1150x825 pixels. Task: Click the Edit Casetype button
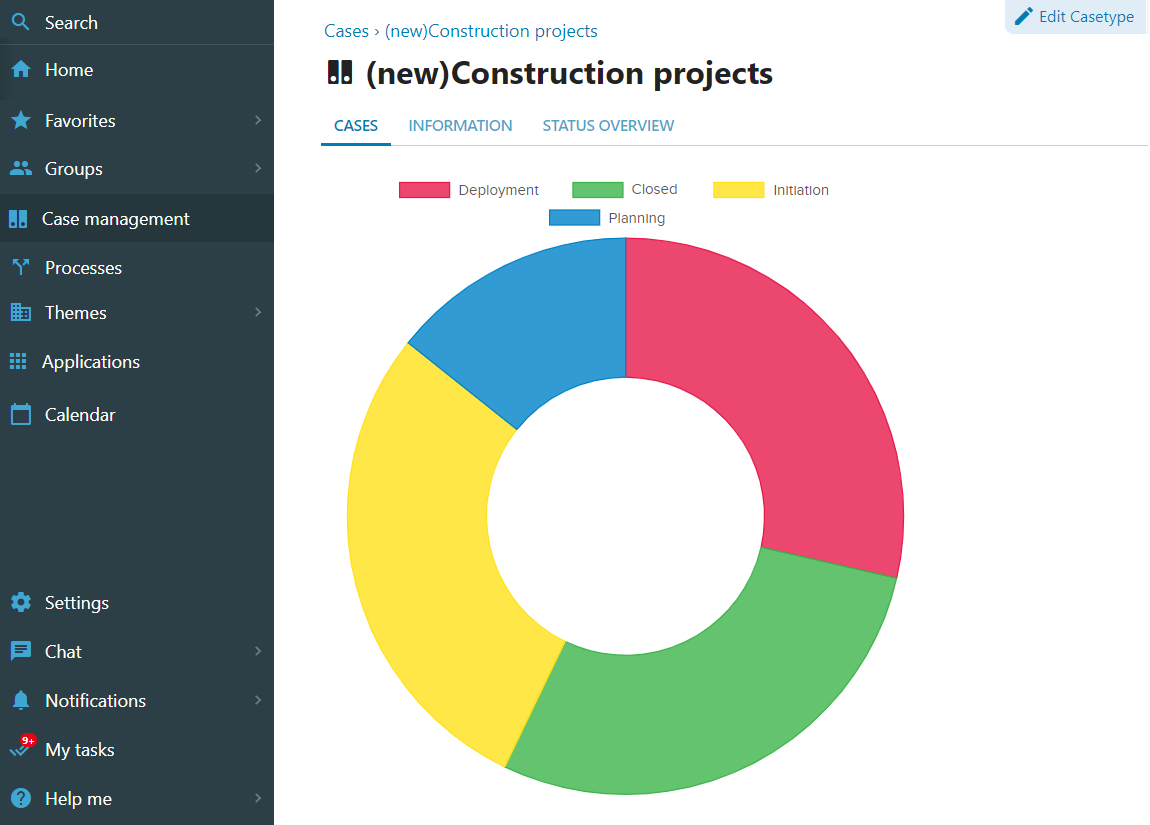click(x=1075, y=17)
